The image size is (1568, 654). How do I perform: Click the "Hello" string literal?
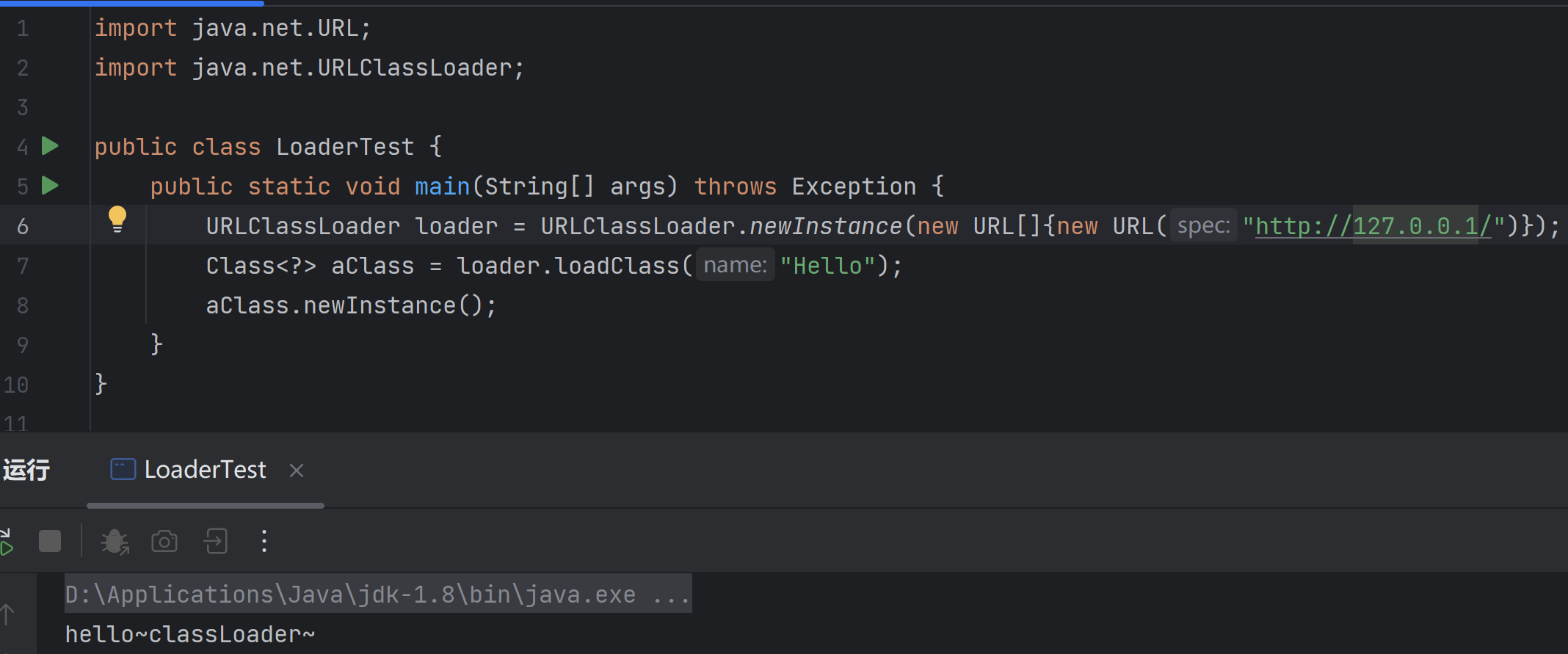828,266
